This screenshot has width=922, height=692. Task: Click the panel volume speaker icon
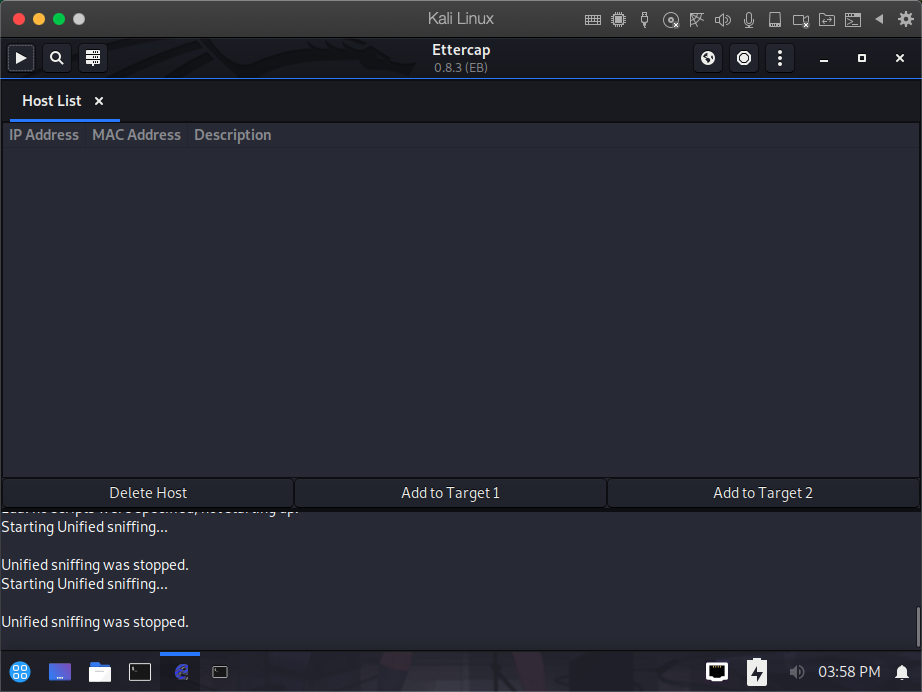[x=796, y=671]
